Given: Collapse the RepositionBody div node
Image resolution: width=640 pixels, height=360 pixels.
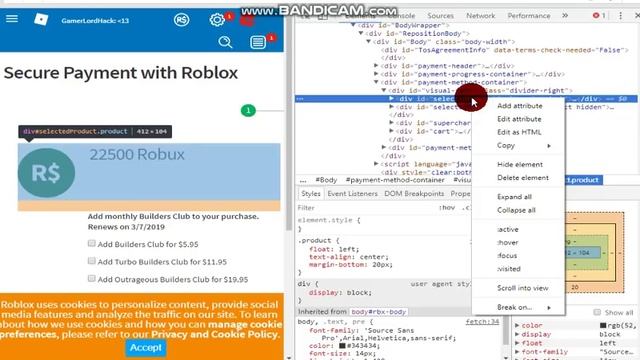Looking at the screenshot, I should [x=361, y=33].
